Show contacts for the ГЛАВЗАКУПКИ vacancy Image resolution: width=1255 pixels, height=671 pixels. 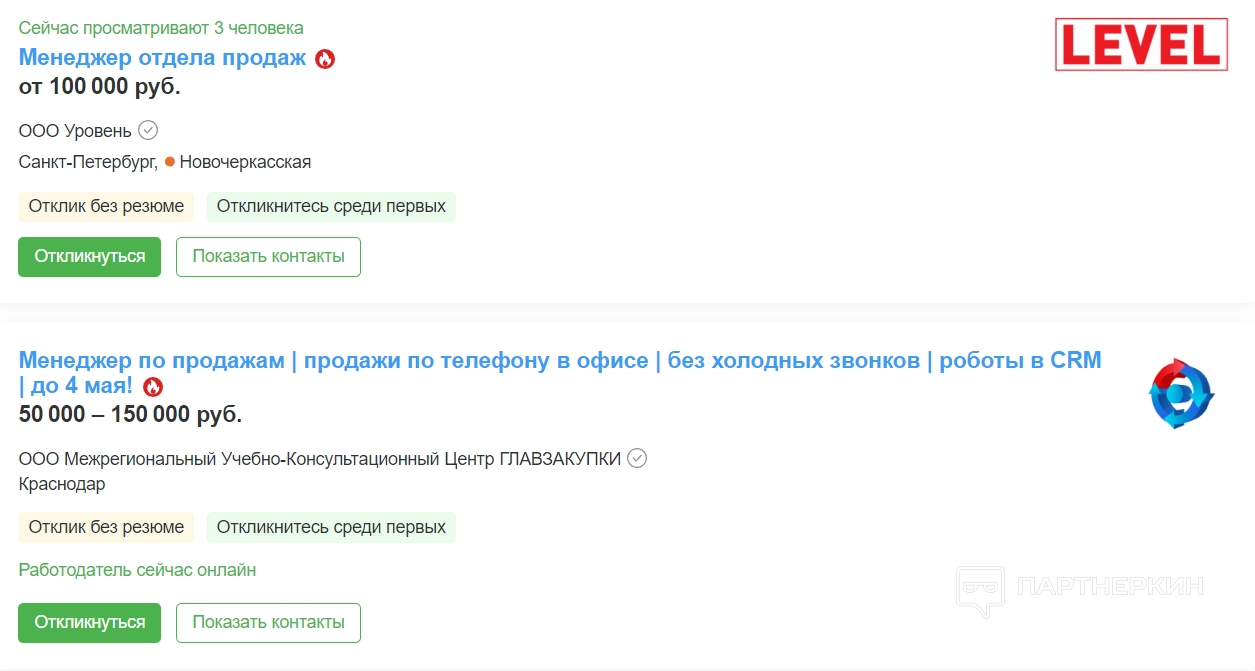click(x=268, y=623)
